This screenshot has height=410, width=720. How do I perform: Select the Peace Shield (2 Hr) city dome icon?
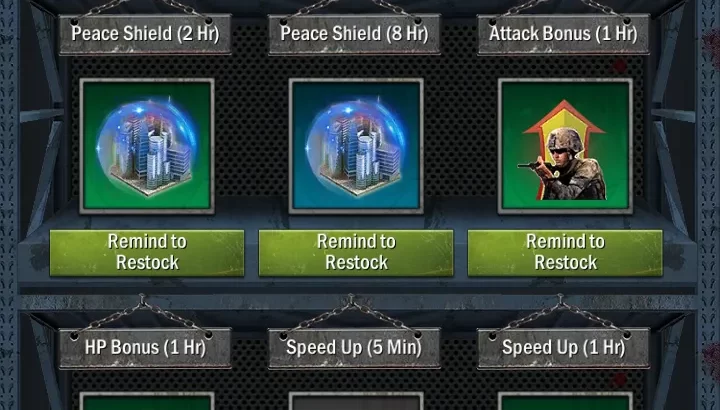pos(147,146)
